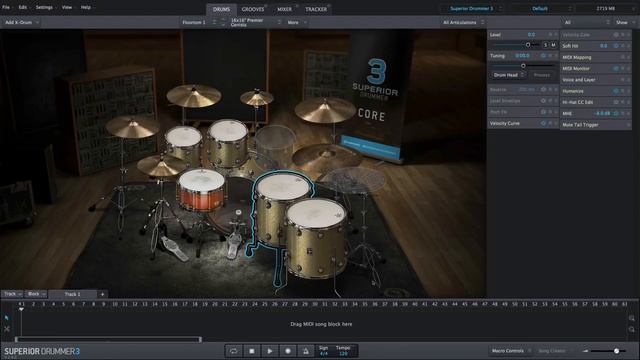640x360 pixels.
Task: Open the Track menu button
Action: coord(13,294)
